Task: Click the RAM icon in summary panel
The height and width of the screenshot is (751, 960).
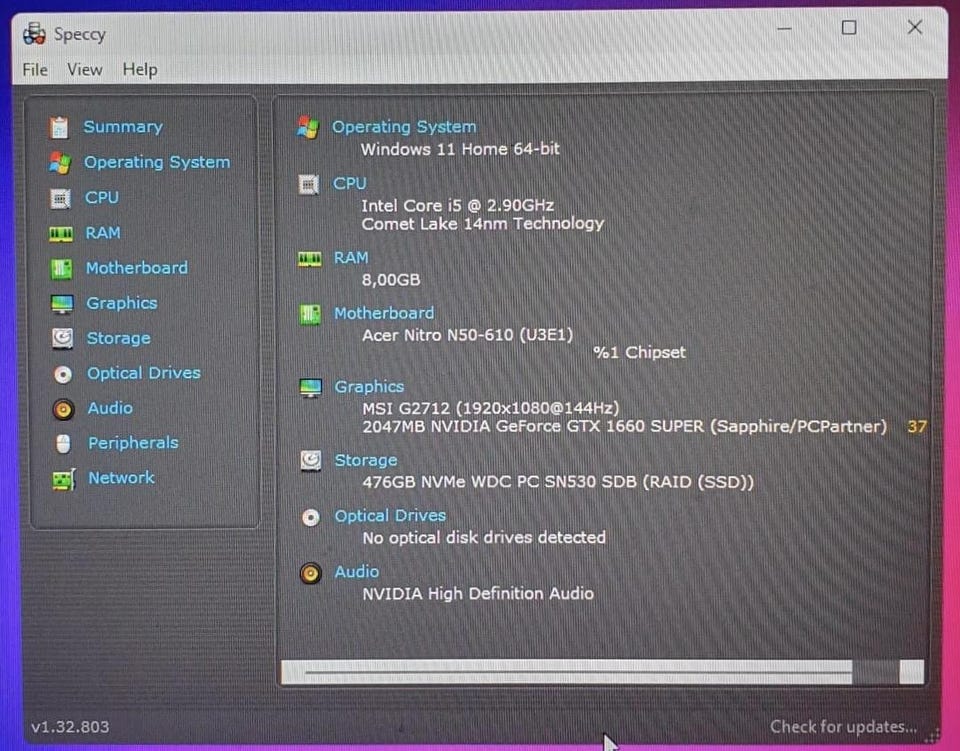Action: pyautogui.click(x=309, y=259)
